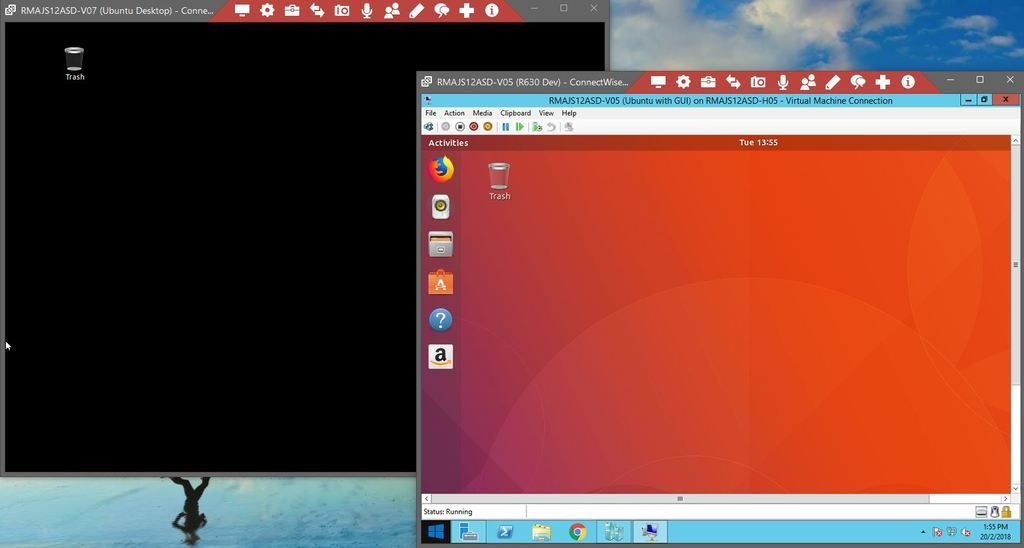Open gear settings menu in V07 ConnectWise toolbar
Image resolution: width=1024 pixels, height=548 pixels.
(x=267, y=10)
